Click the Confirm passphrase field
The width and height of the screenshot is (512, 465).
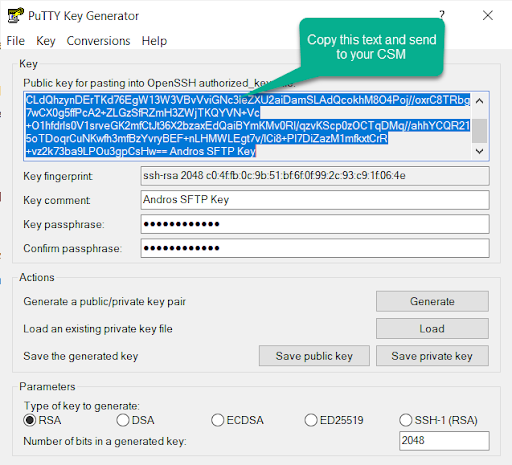pyautogui.click(x=315, y=248)
